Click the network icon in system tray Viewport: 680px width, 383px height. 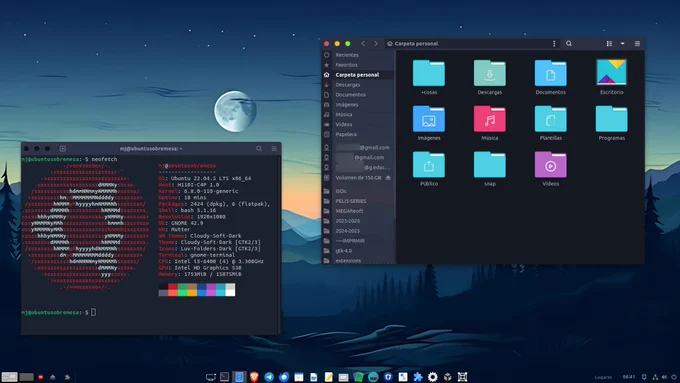click(655, 377)
